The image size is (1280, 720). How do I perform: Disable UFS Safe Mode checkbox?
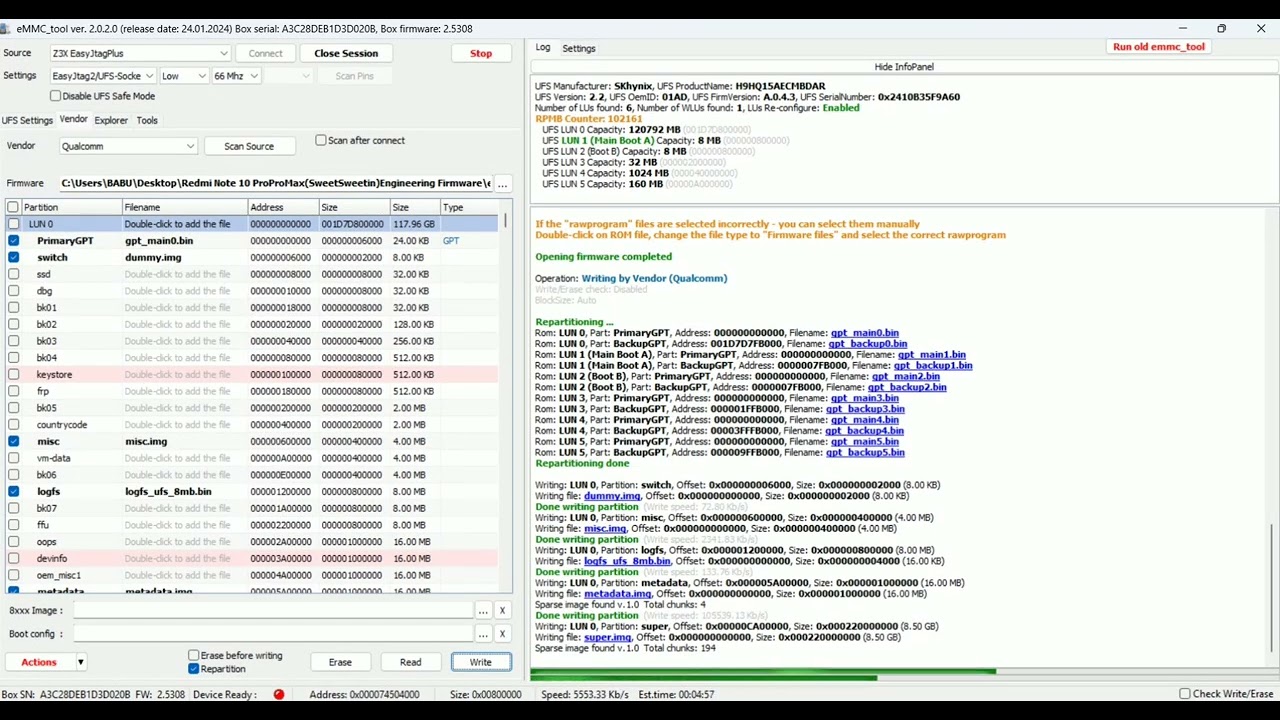[x=55, y=96]
